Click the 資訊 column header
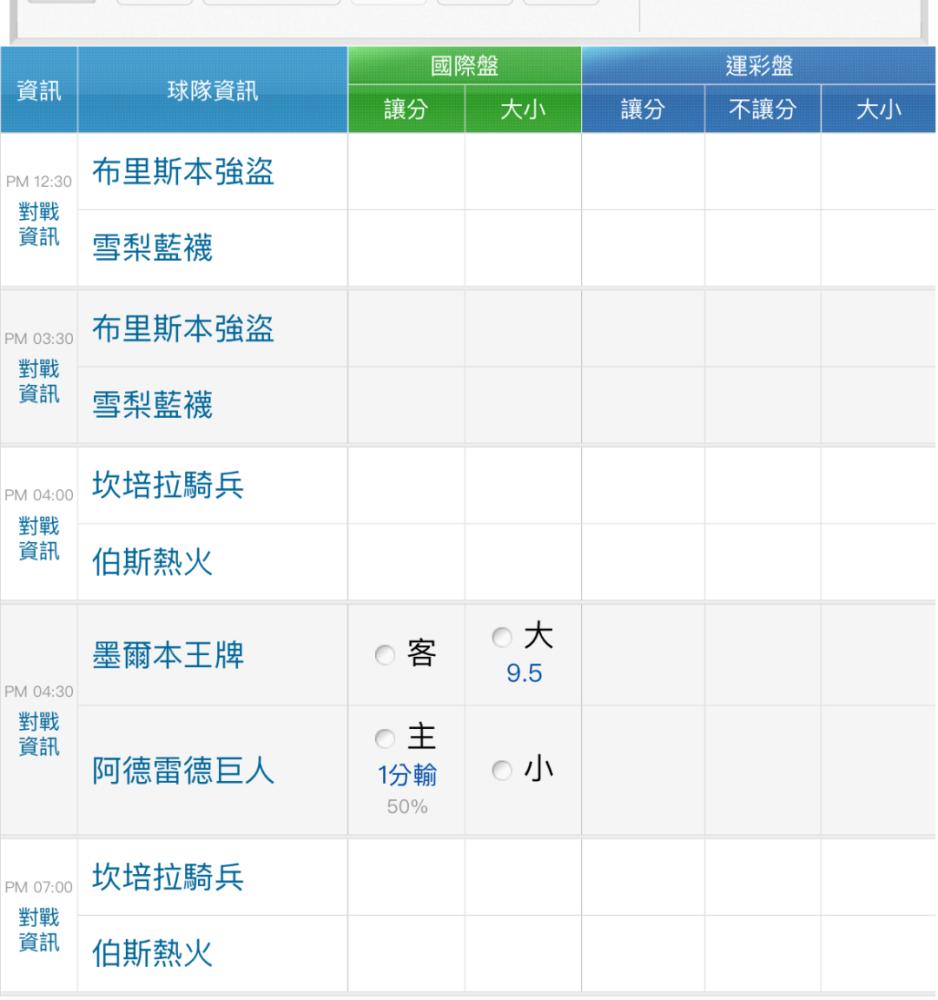 pos(39,90)
